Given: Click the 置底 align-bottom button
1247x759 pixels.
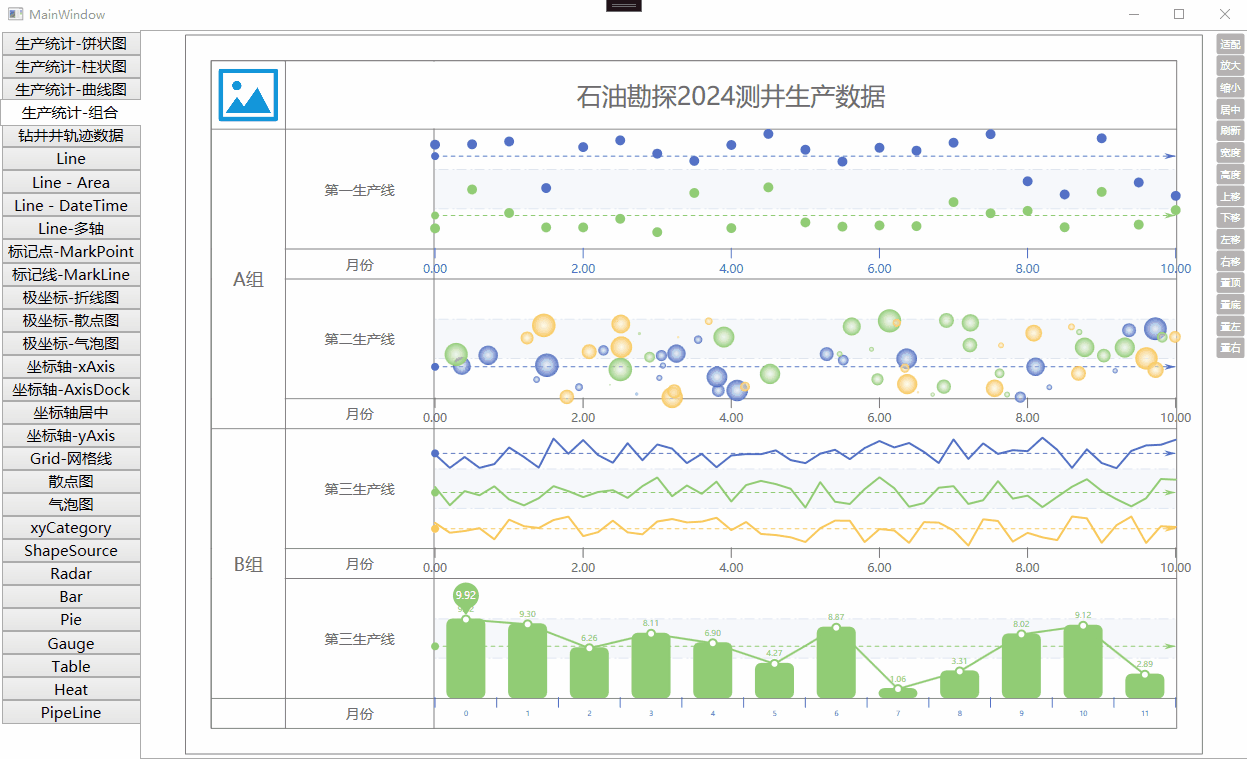Looking at the screenshot, I should (1230, 304).
